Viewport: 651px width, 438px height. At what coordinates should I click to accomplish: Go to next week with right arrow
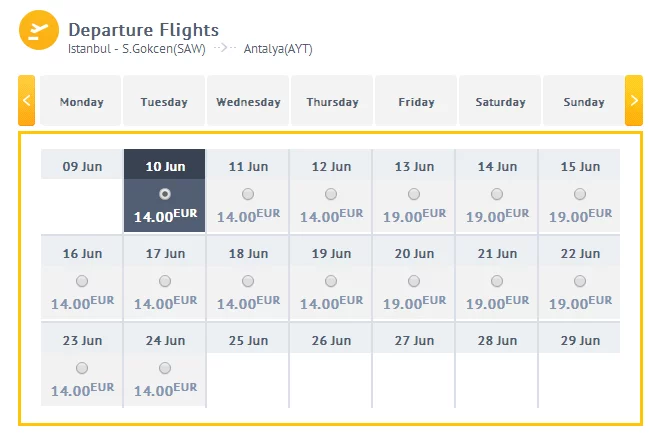(x=633, y=100)
